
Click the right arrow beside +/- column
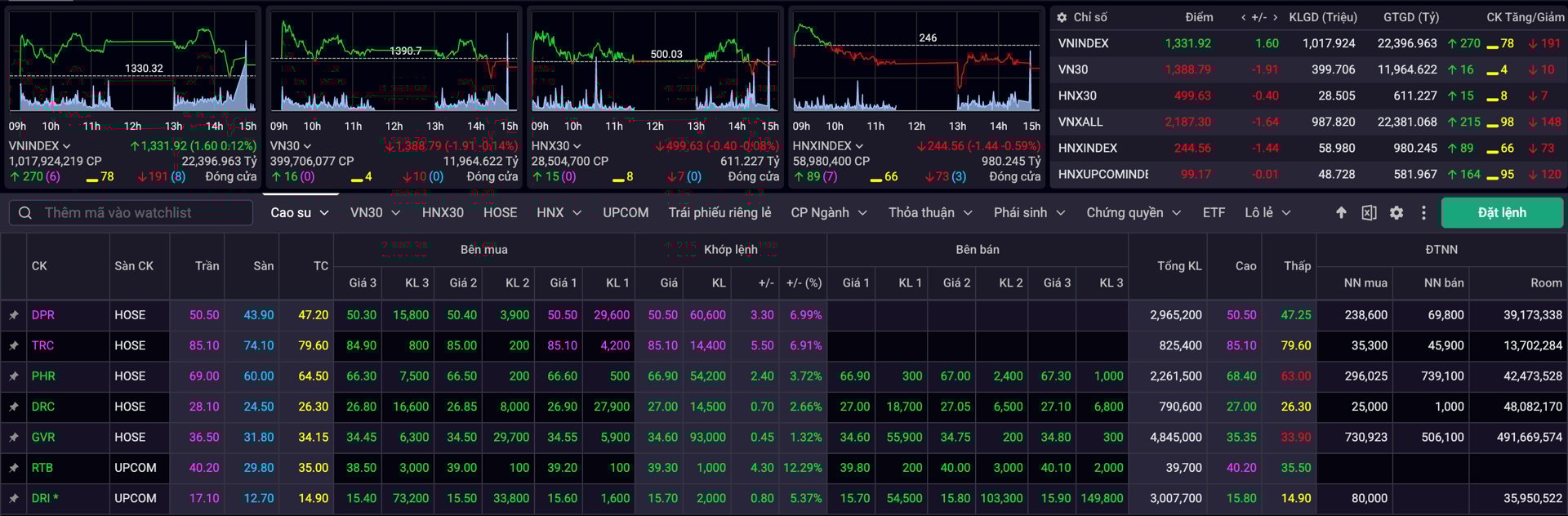[x=1275, y=17]
